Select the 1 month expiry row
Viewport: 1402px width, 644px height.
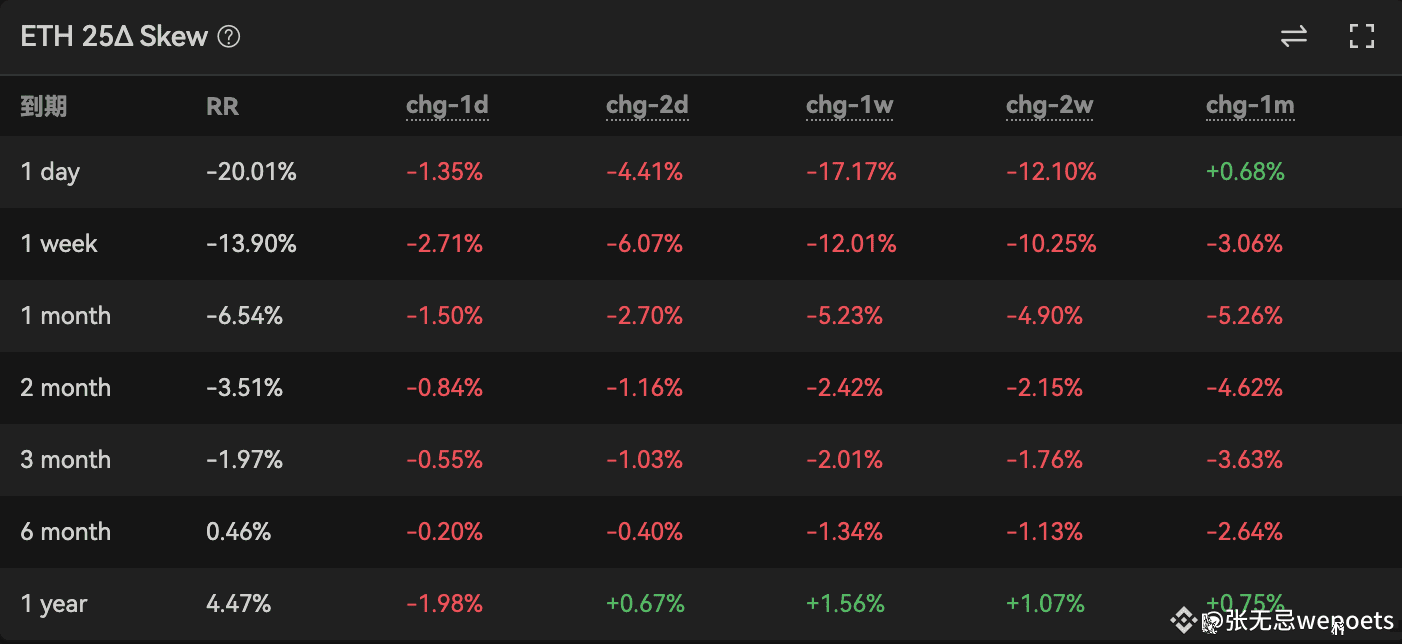[65, 316]
